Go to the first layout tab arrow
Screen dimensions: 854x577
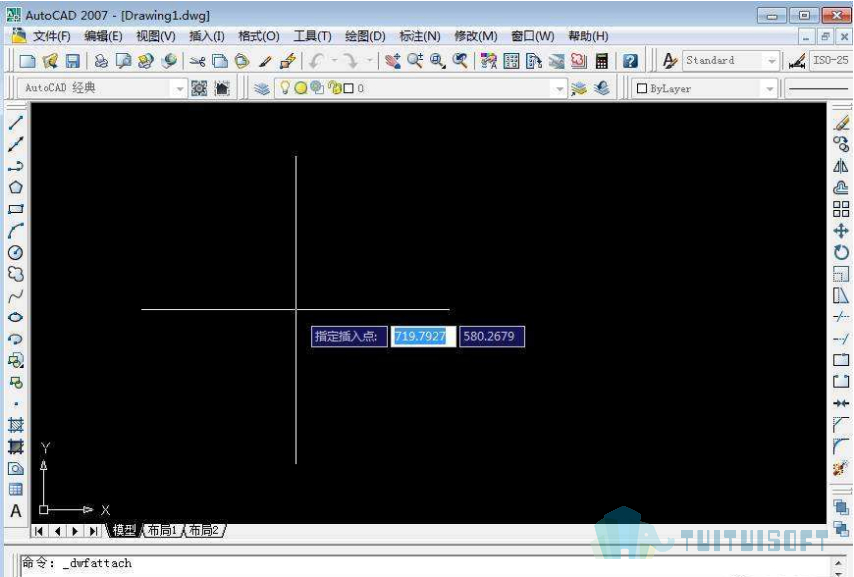(38, 531)
